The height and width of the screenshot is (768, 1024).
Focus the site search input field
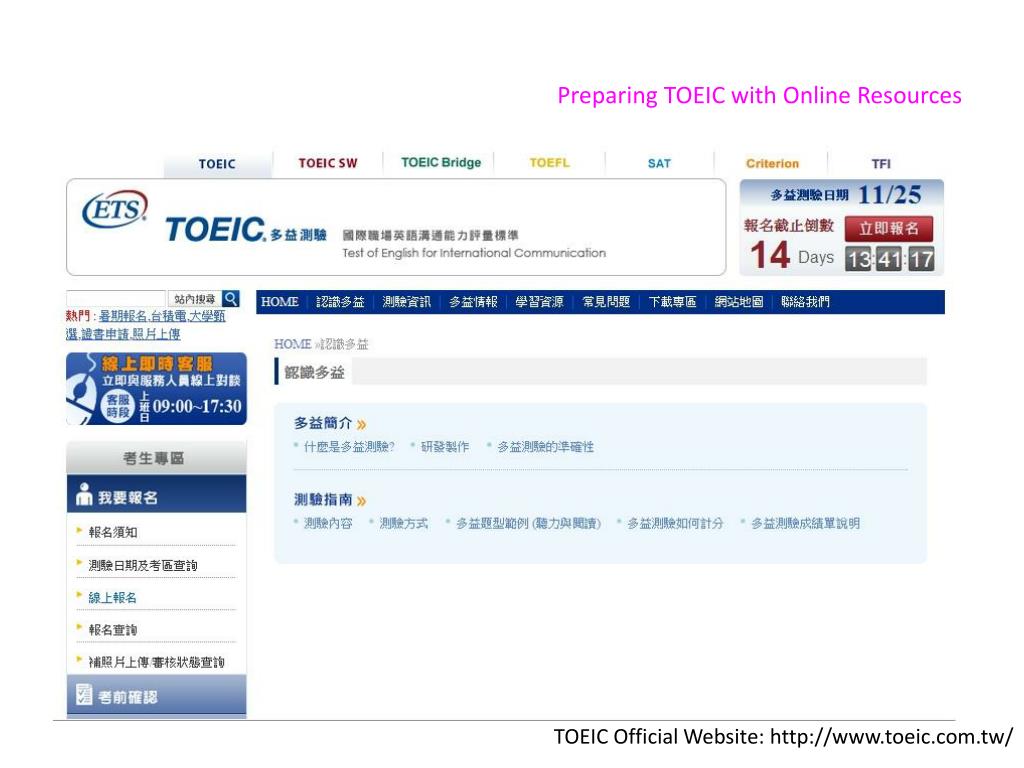click(x=116, y=299)
